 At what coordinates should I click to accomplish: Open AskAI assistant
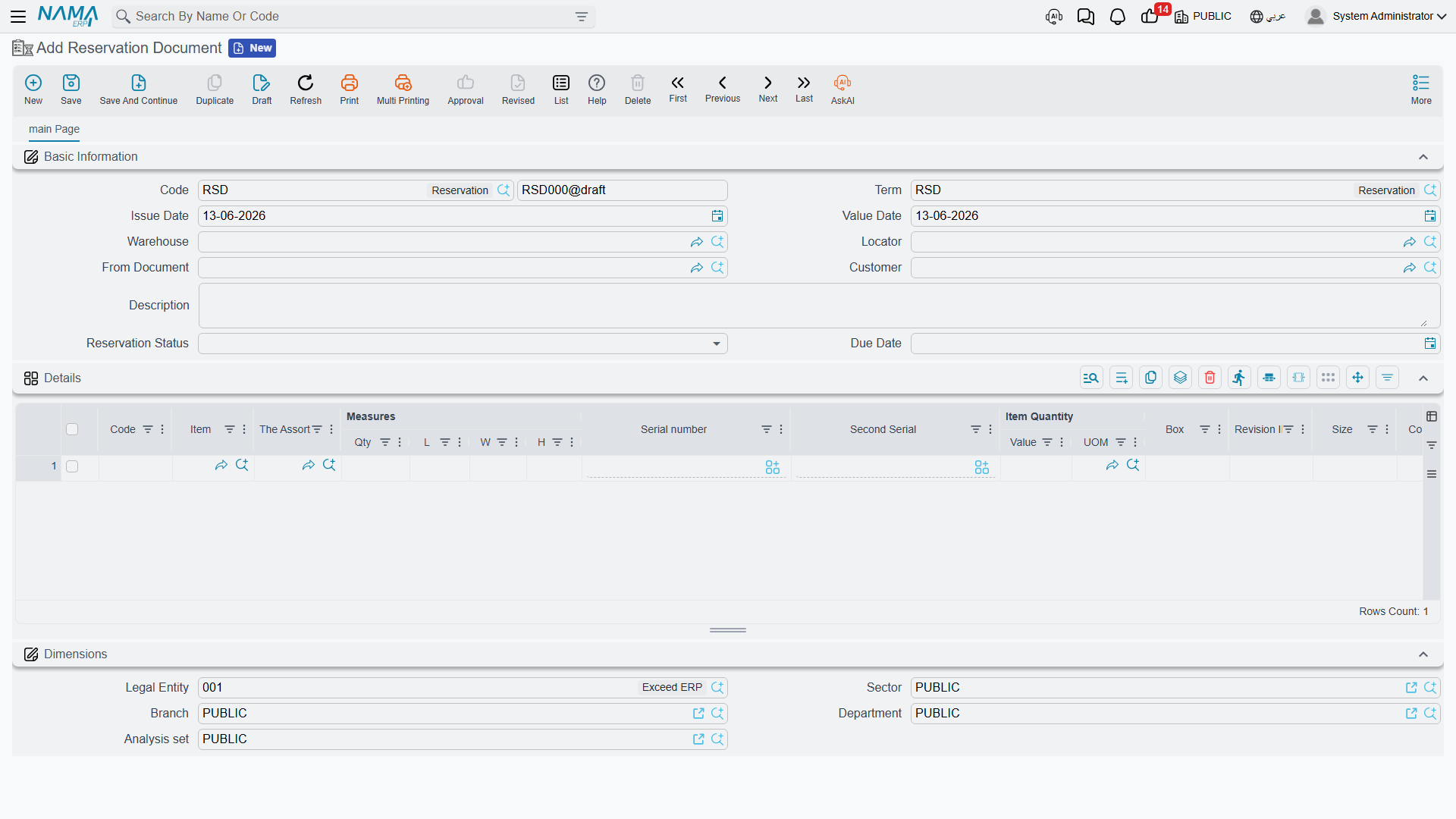tap(843, 89)
